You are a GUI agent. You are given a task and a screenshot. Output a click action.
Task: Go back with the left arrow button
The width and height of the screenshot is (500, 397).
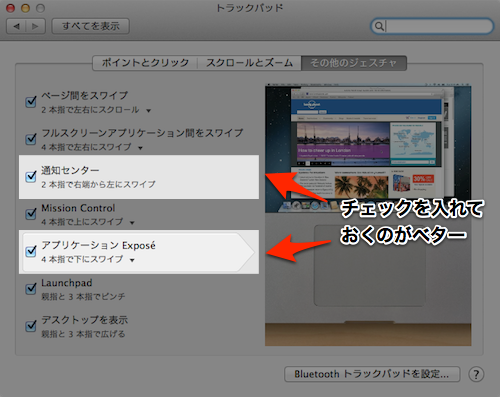click(x=16, y=26)
